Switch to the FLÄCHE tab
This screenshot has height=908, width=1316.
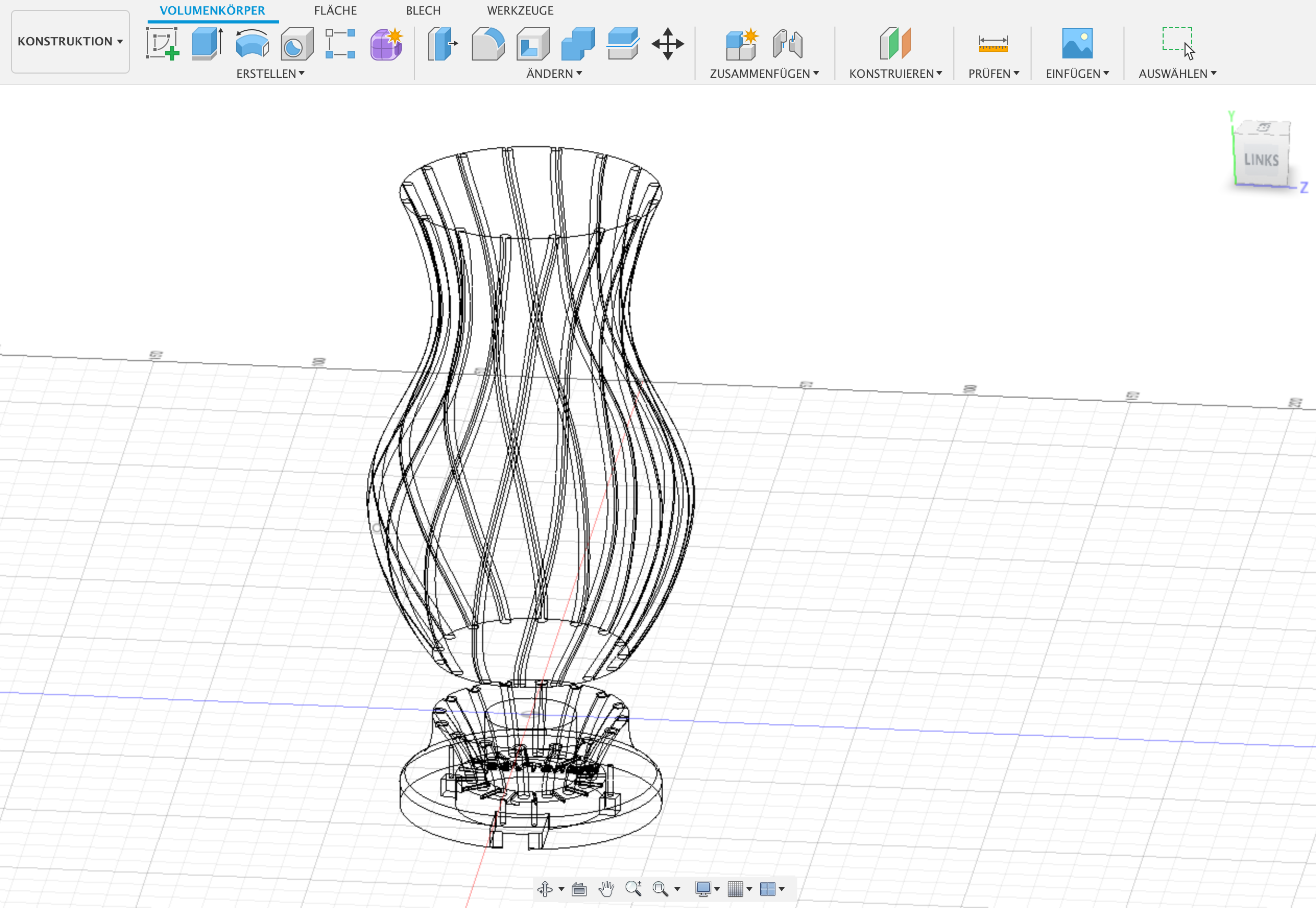click(336, 10)
